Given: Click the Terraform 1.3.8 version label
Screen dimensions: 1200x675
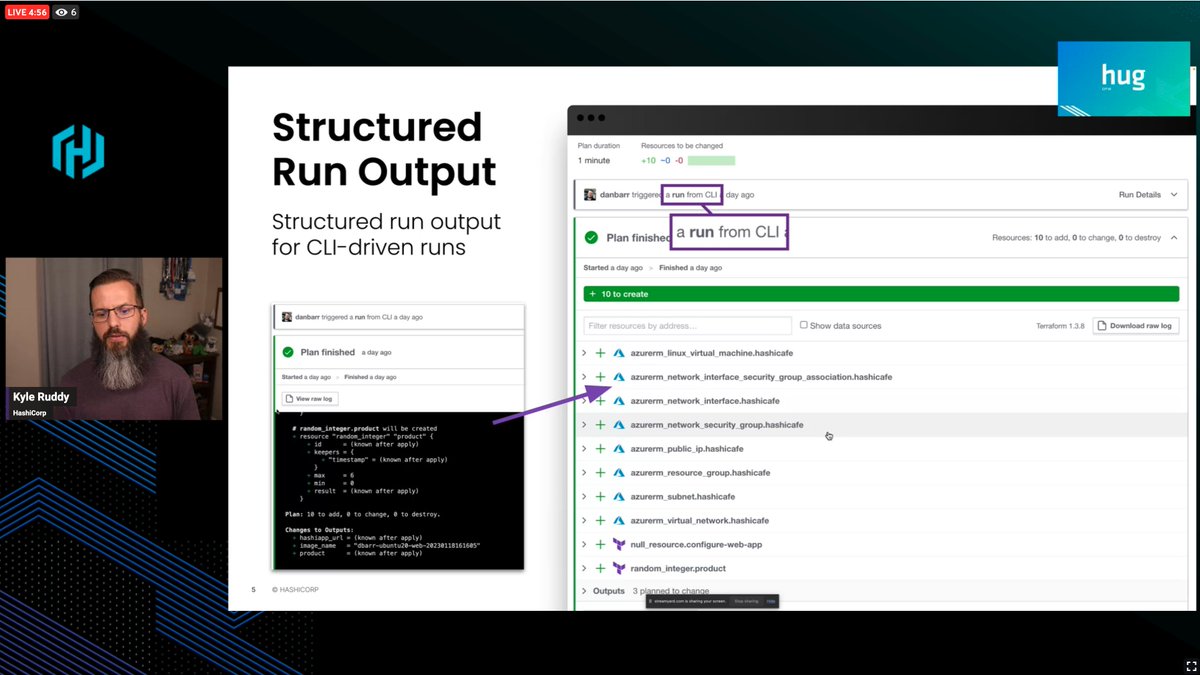Looking at the screenshot, I should tap(1059, 326).
